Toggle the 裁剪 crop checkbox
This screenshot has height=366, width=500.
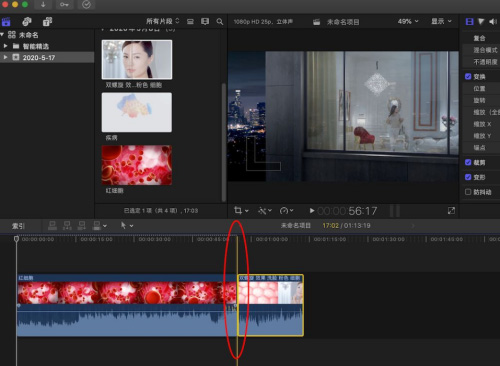[468, 162]
